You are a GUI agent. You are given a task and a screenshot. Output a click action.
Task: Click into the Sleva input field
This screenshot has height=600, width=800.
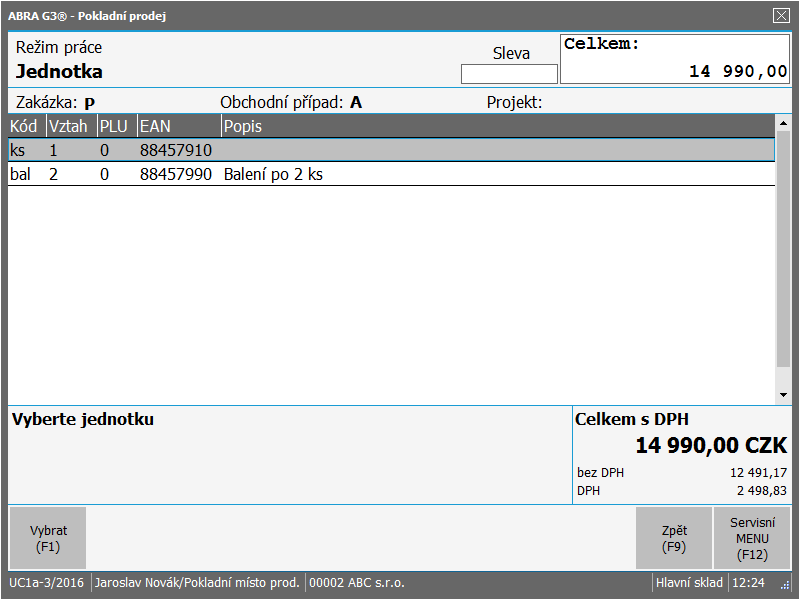coord(509,74)
